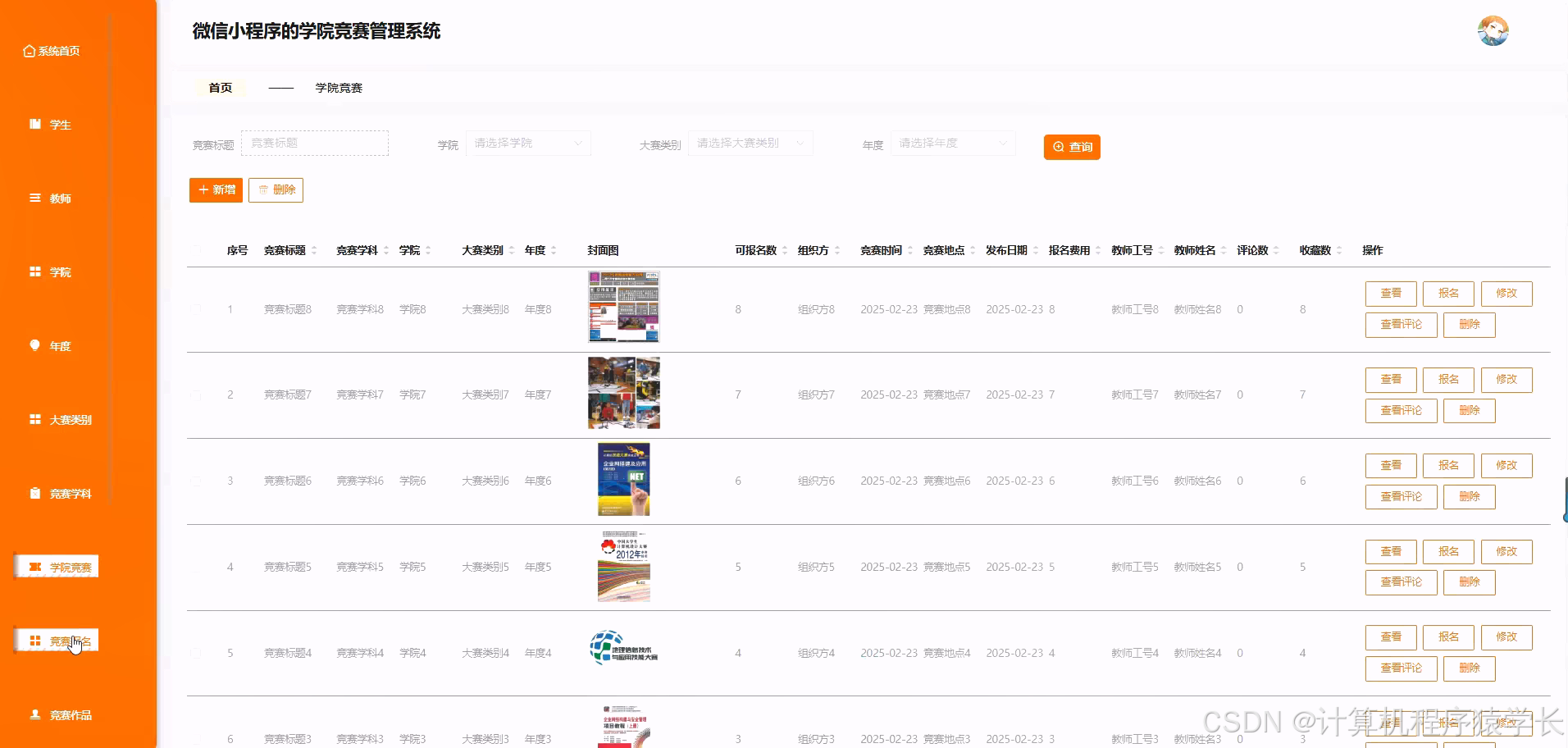Image resolution: width=1568 pixels, height=748 pixels.
Task: Click the 查询 search button
Action: pyautogui.click(x=1072, y=147)
